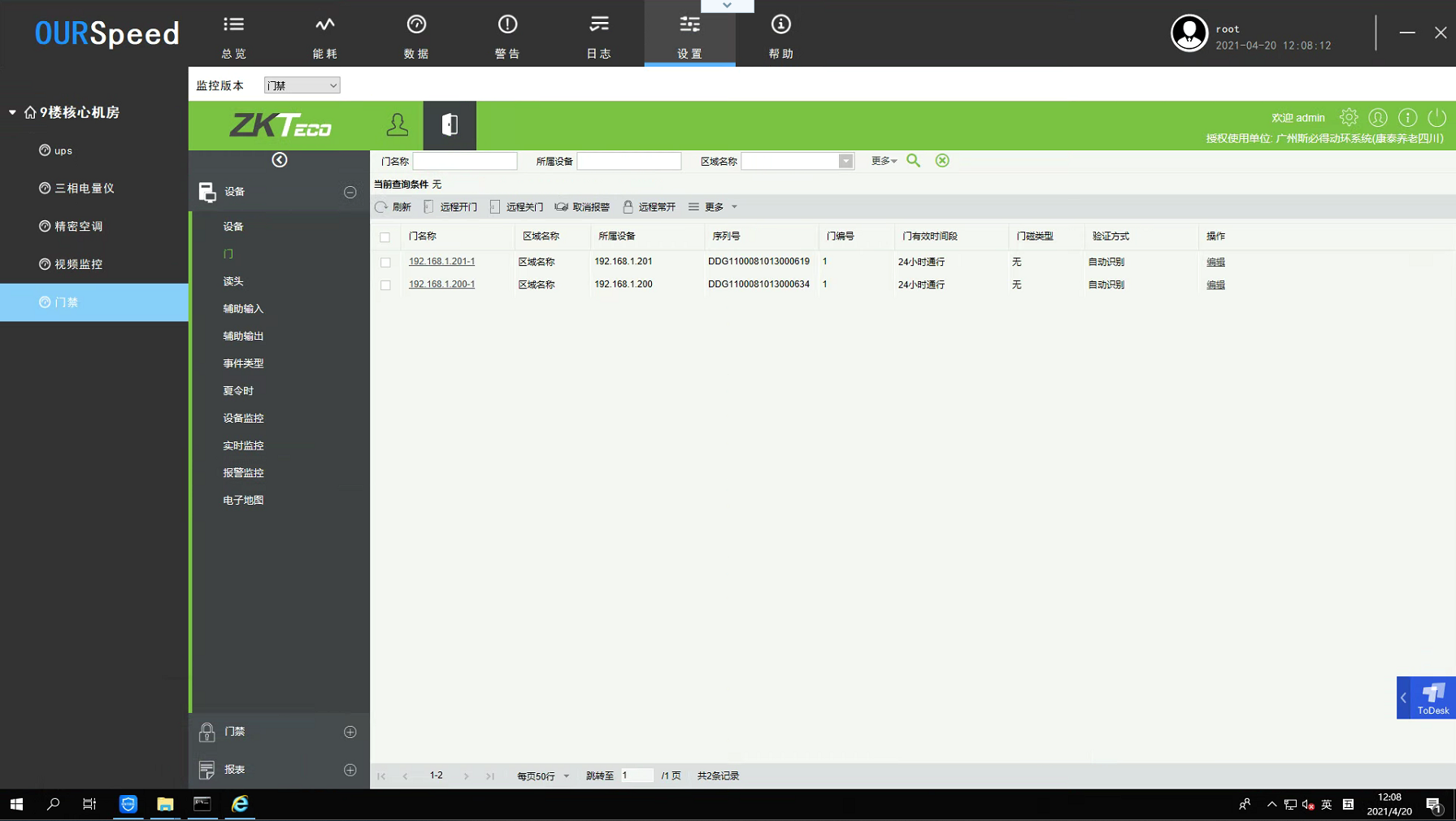1456x821 pixels.
Task: Select 实时监控 in the device menu
Action: click(243, 445)
